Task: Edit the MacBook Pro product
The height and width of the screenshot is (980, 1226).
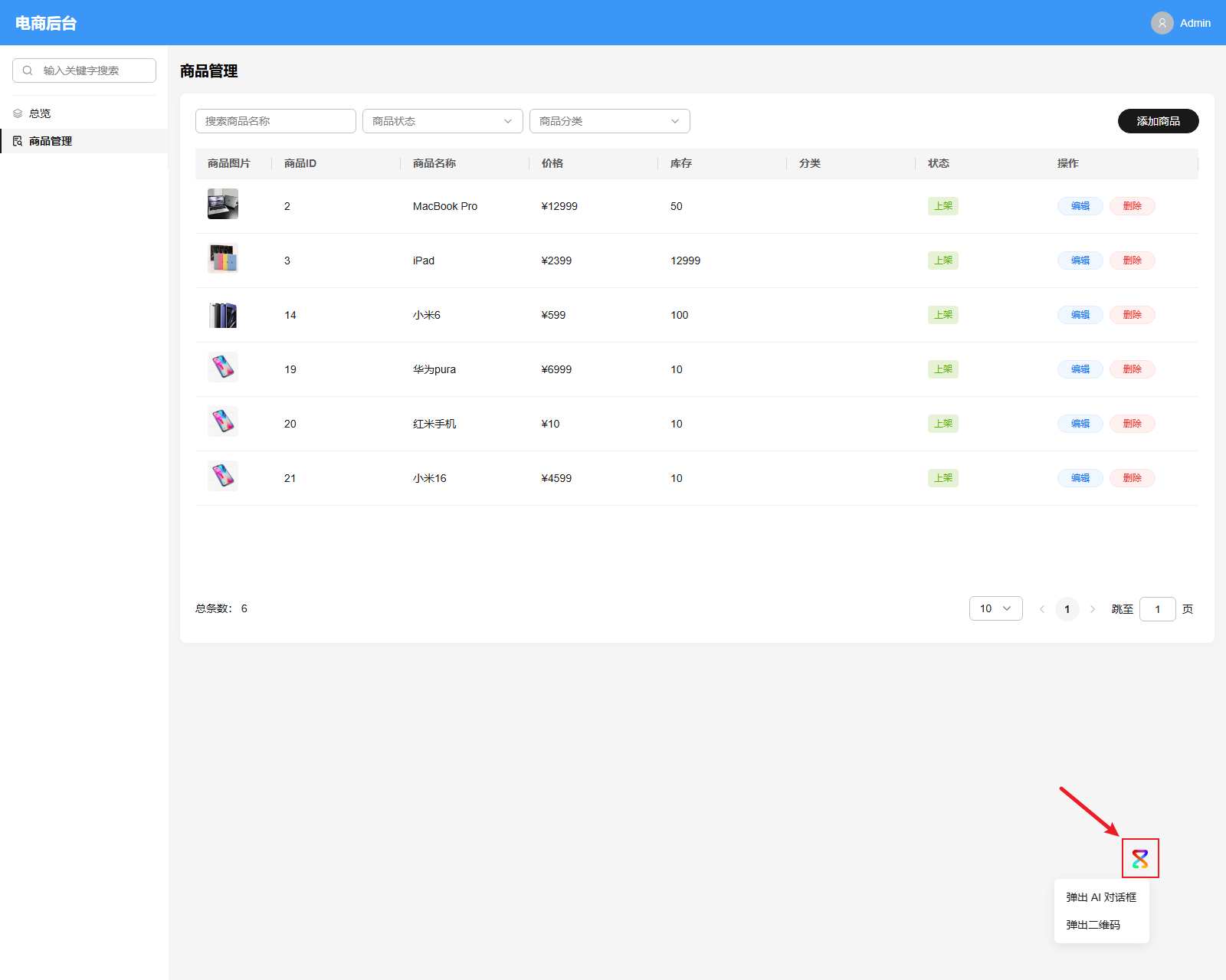Action: click(1080, 206)
